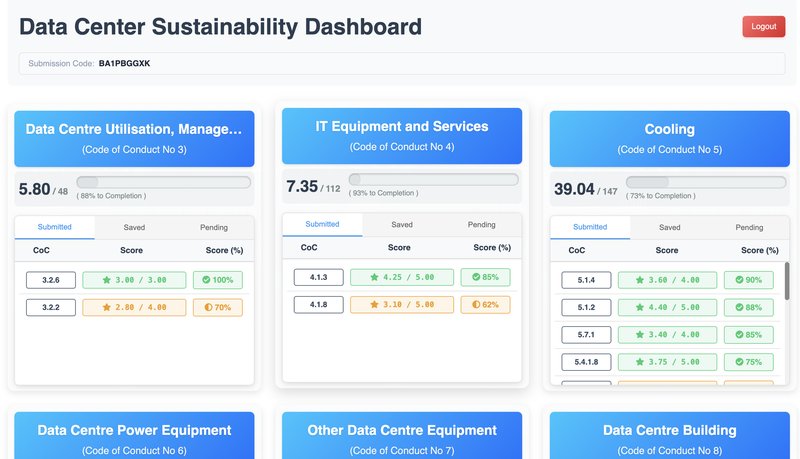Image resolution: width=800 pixels, height=459 pixels.
Task: Click the 5.80 / 48 total score
Action: click(x=43, y=190)
